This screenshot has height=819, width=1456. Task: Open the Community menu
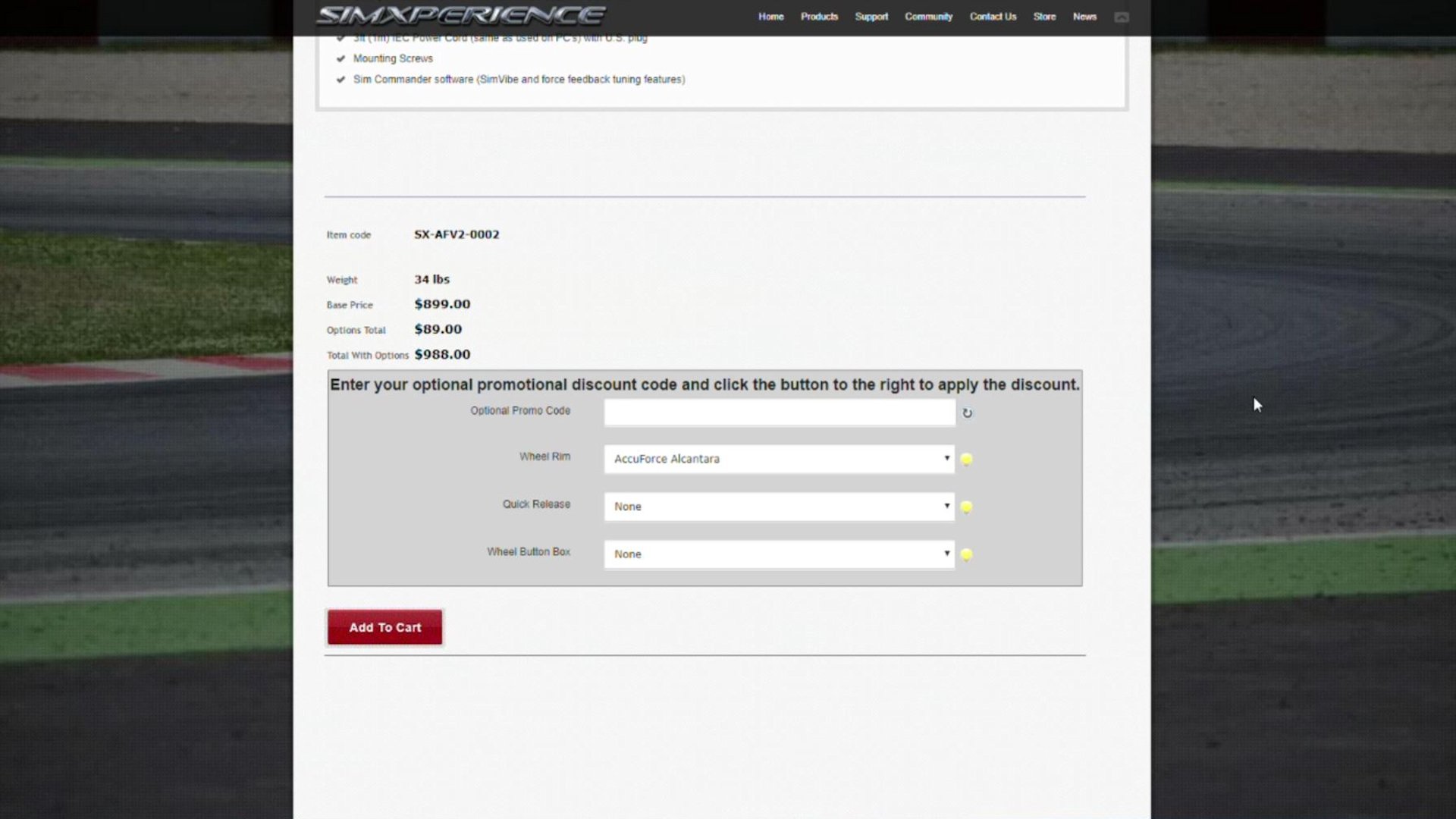click(928, 17)
